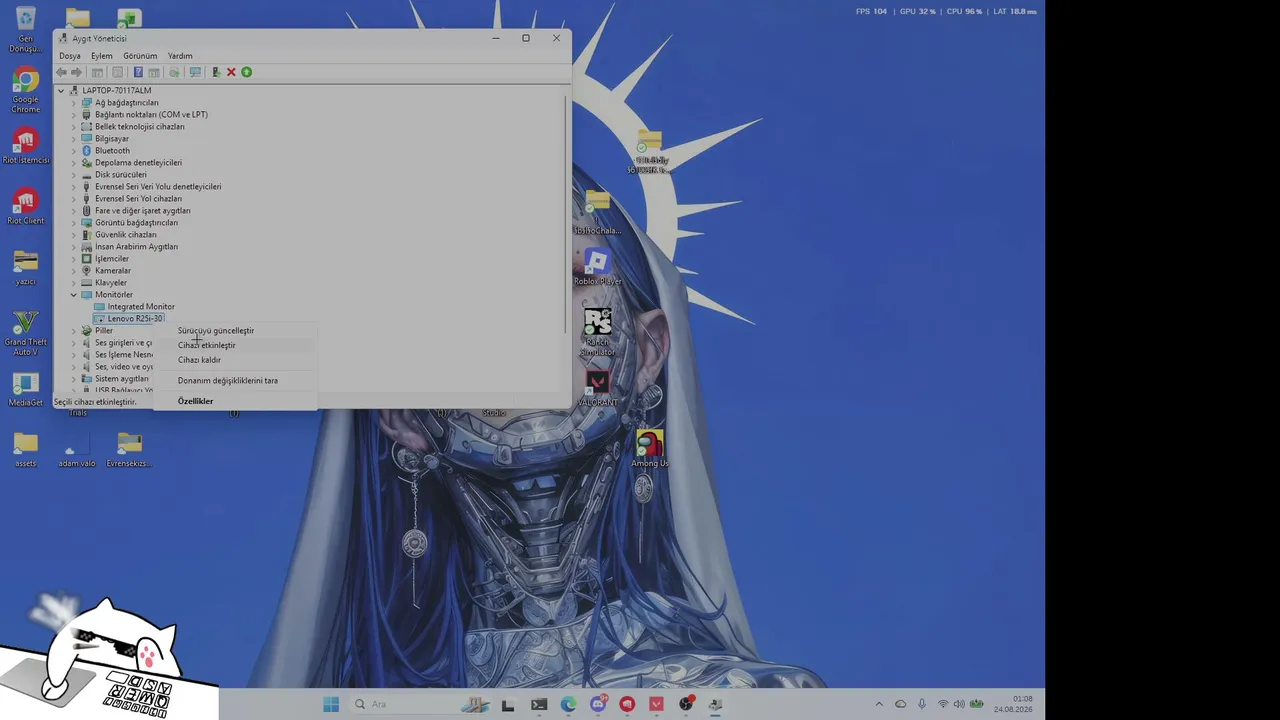Select the Roblox Player desktop icon
1280x720 pixels.
597,268
